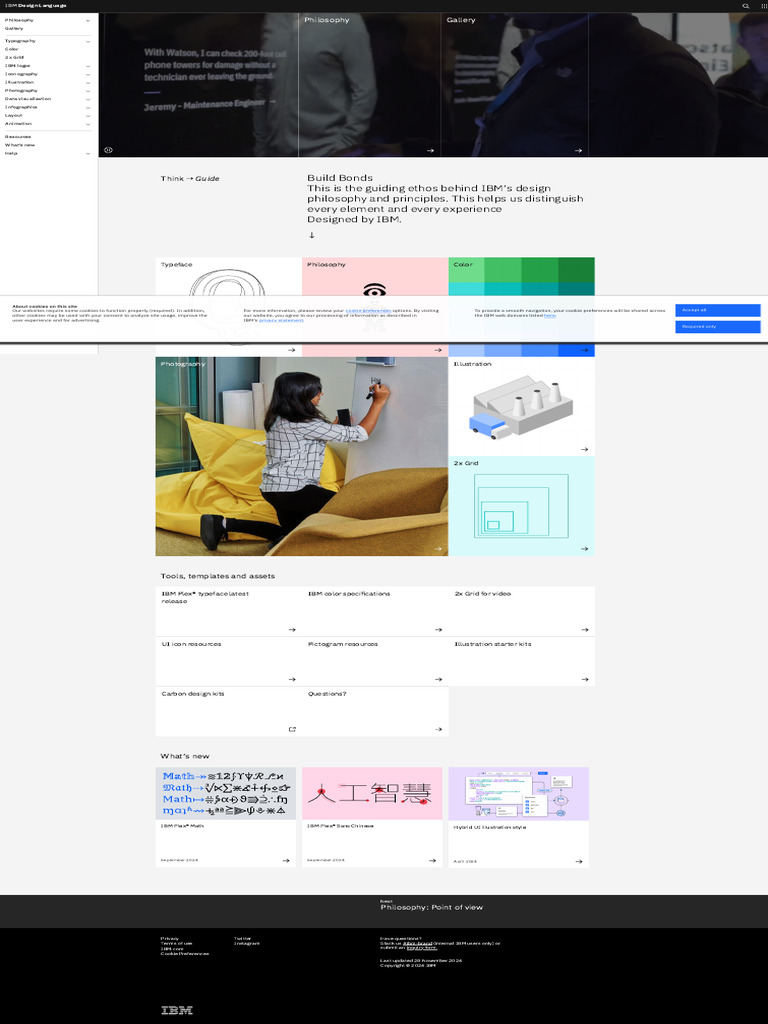This screenshot has height=1024, width=768.
Task: Click lightest green swatch in Color card
Action: pyautogui.click(x=467, y=270)
